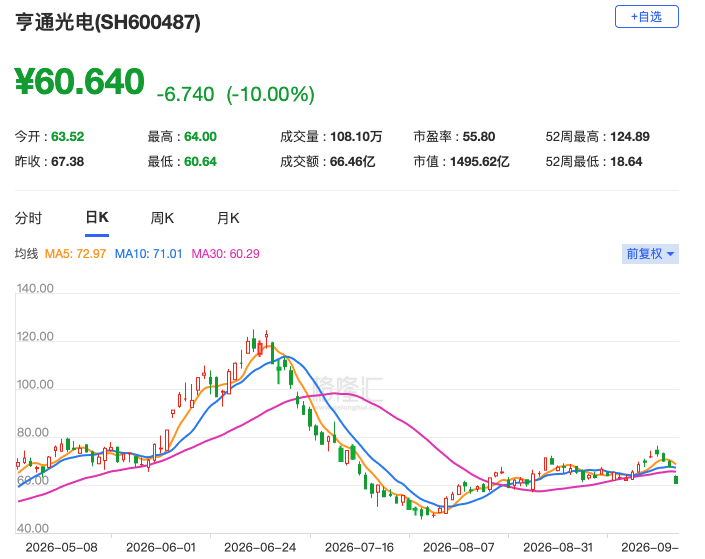Click the 今开 value 63.52
This screenshot has width=705, height=559.
[x=67, y=137]
